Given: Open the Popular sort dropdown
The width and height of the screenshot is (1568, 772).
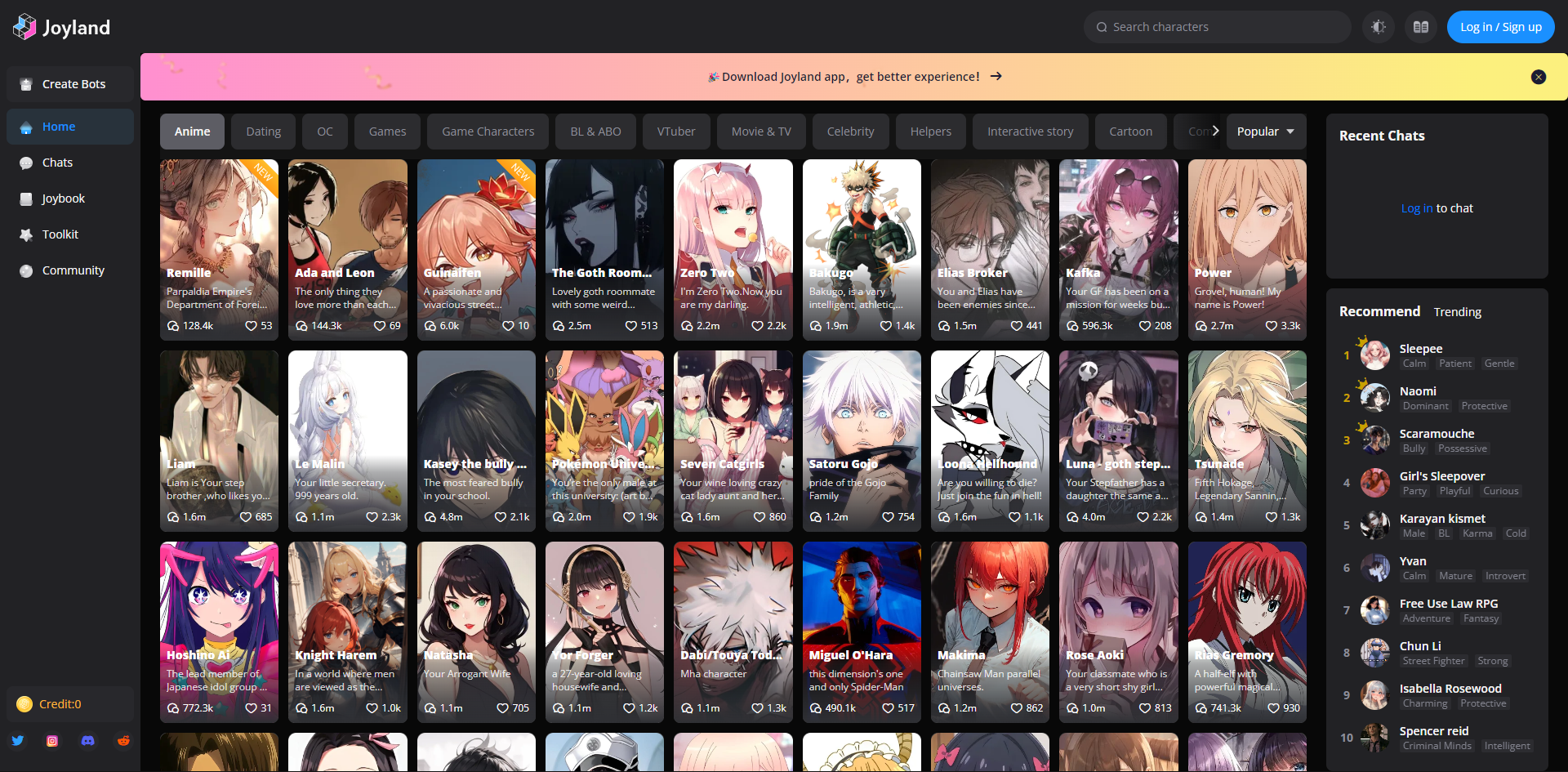Looking at the screenshot, I should coord(1266,132).
